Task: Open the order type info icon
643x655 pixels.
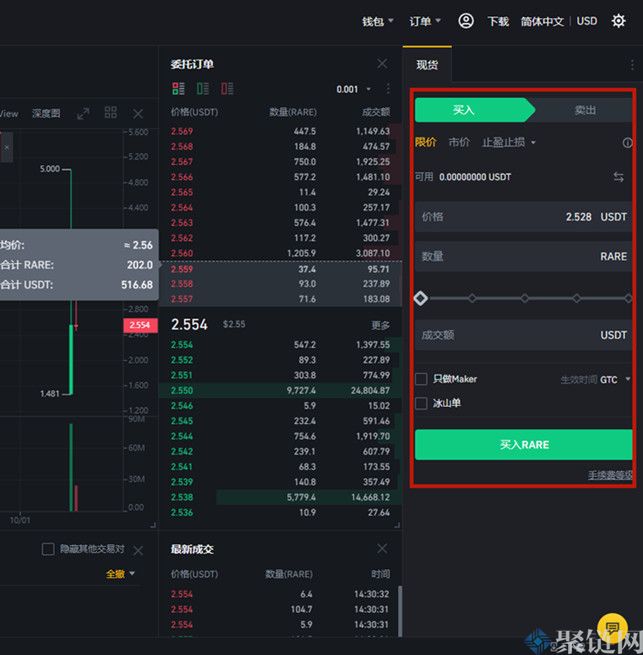Action: [628, 143]
